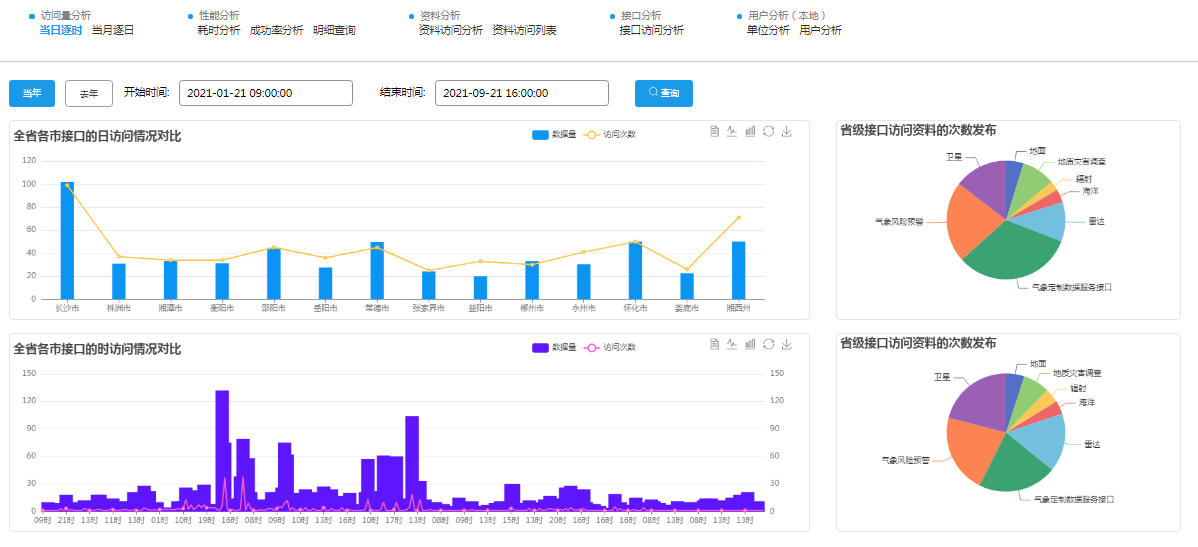Open 当月逐日 monthly daily tab
The height and width of the screenshot is (547, 1198).
click(x=112, y=31)
